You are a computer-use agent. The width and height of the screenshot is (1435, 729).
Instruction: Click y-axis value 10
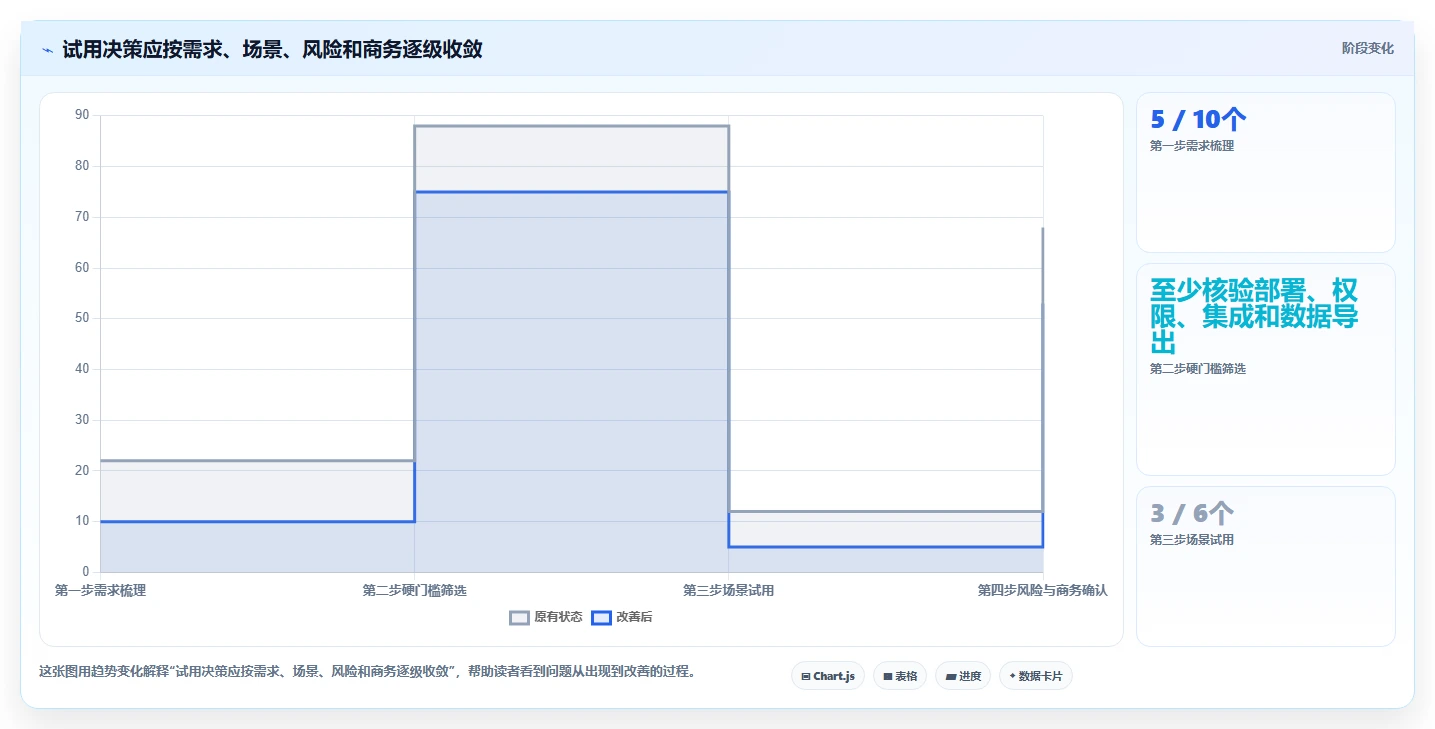pos(82,521)
